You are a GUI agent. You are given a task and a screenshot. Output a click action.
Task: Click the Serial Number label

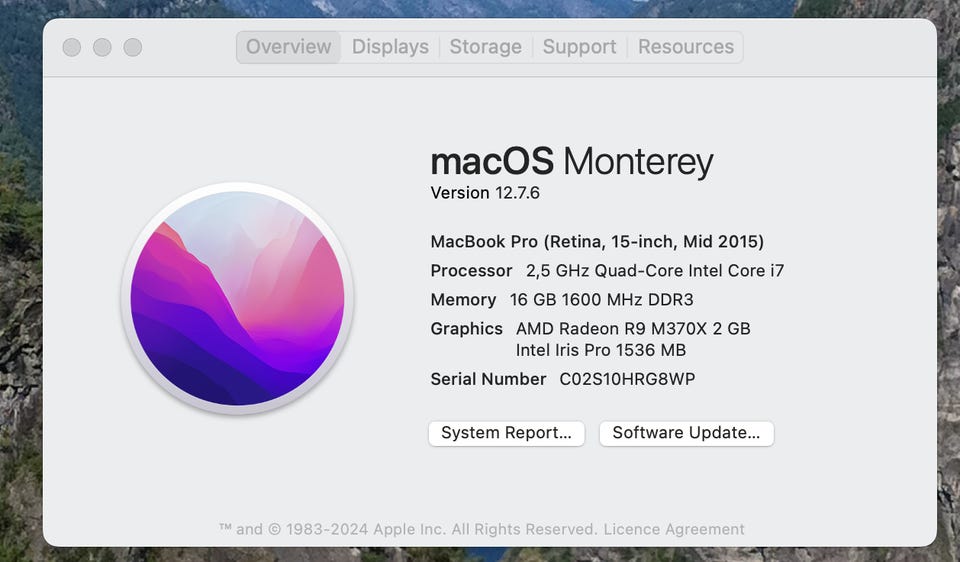488,379
